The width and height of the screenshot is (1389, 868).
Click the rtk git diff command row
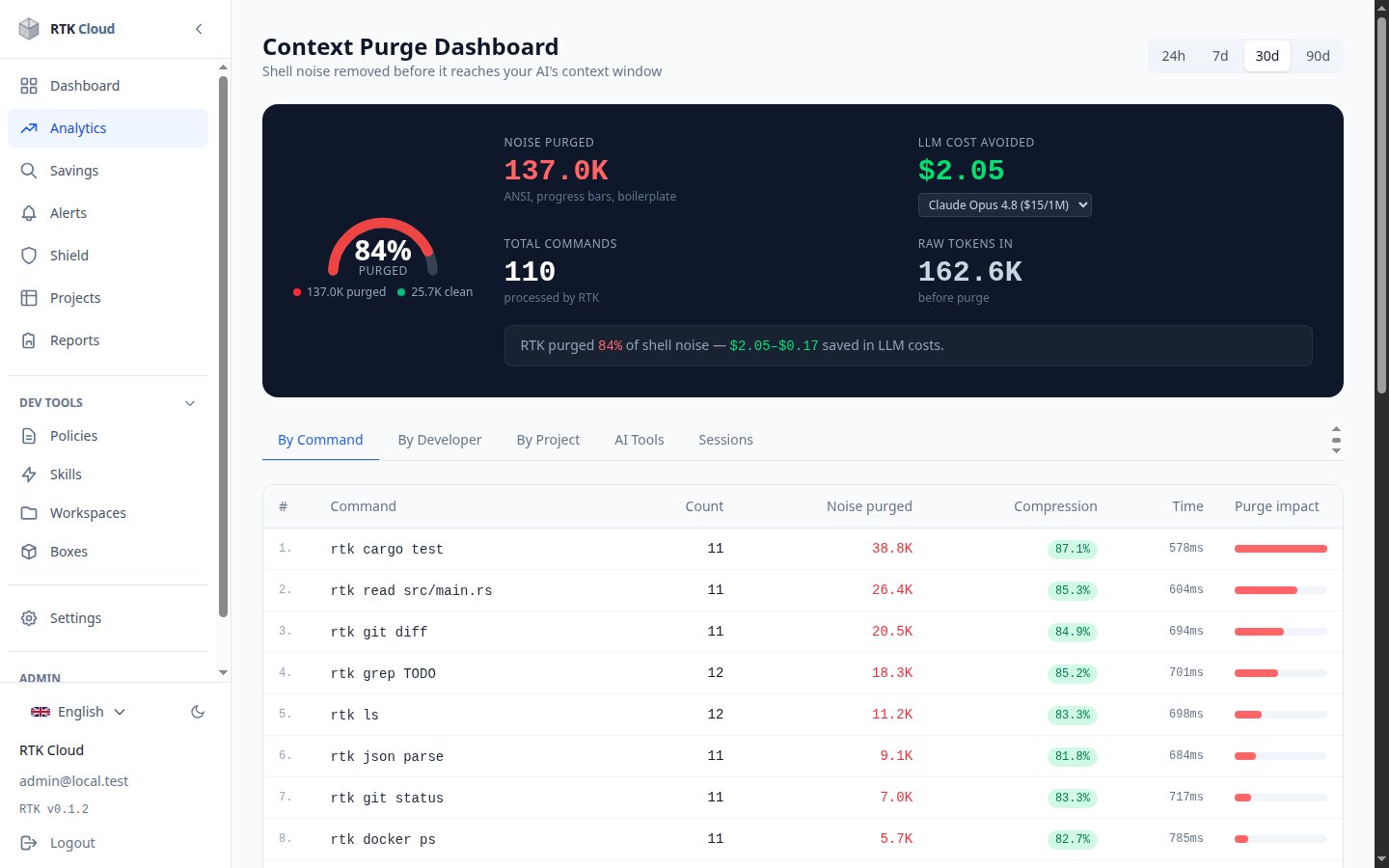[803, 632]
